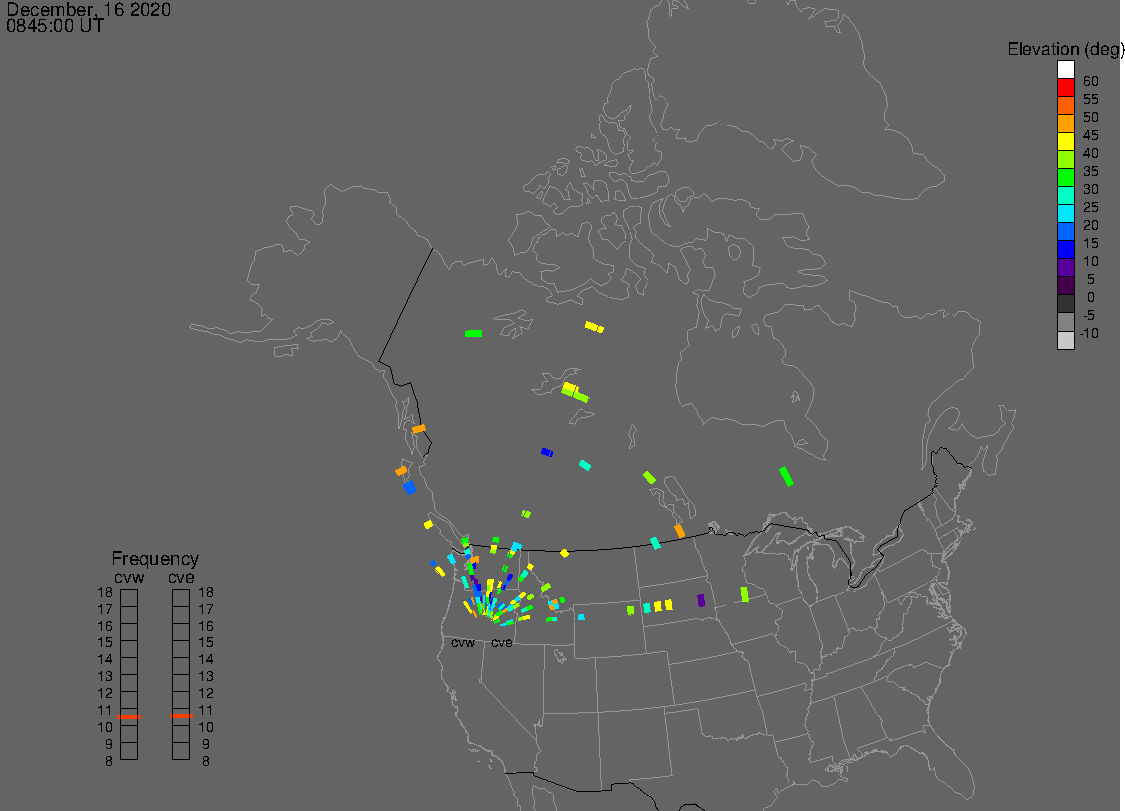Click the dark purple swatch between 0 and 5
Screen dimensions: 1125x811
click(x=1065, y=285)
